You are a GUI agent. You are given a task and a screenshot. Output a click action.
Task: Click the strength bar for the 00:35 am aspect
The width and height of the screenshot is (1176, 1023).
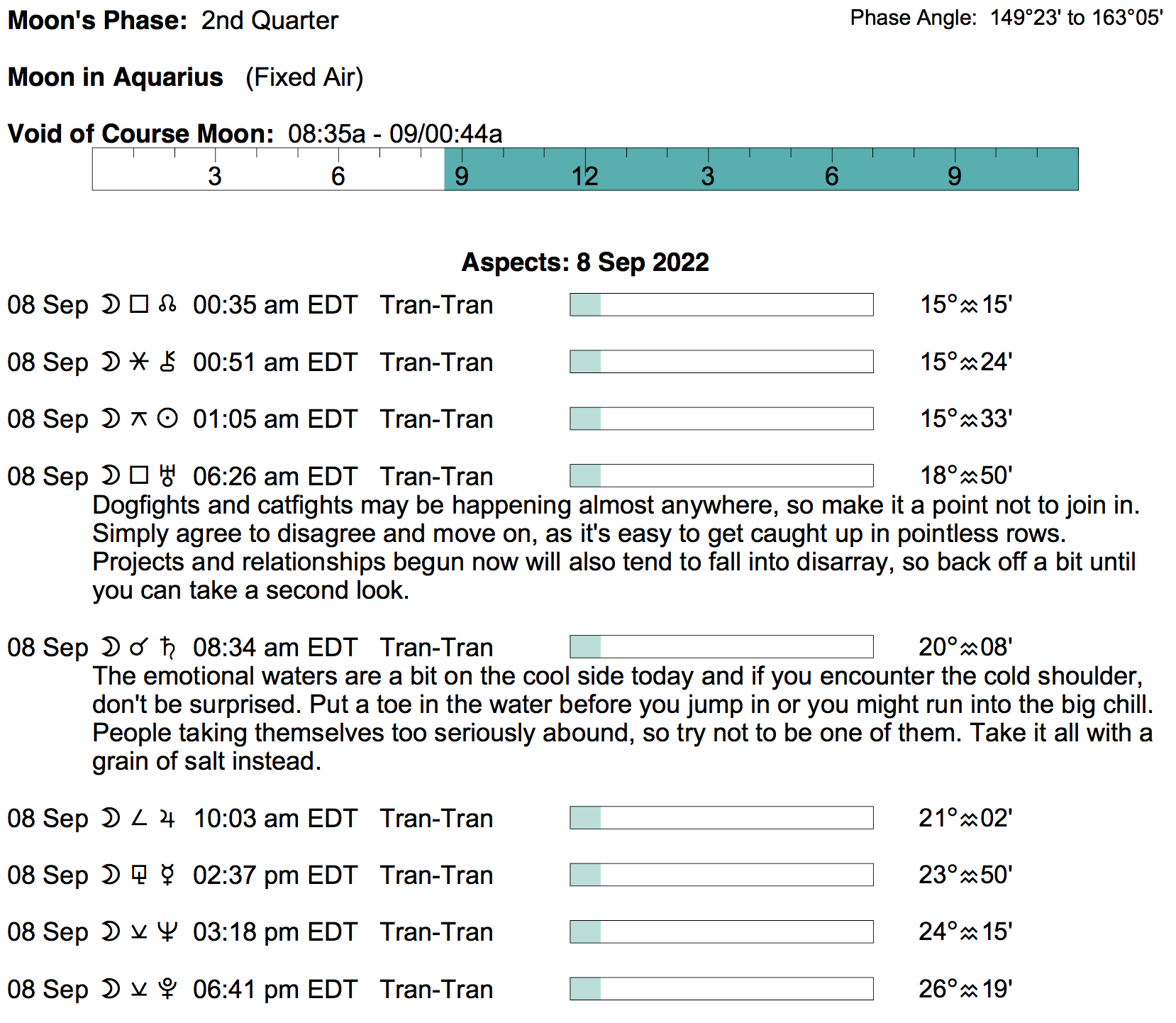pyautogui.click(x=721, y=304)
